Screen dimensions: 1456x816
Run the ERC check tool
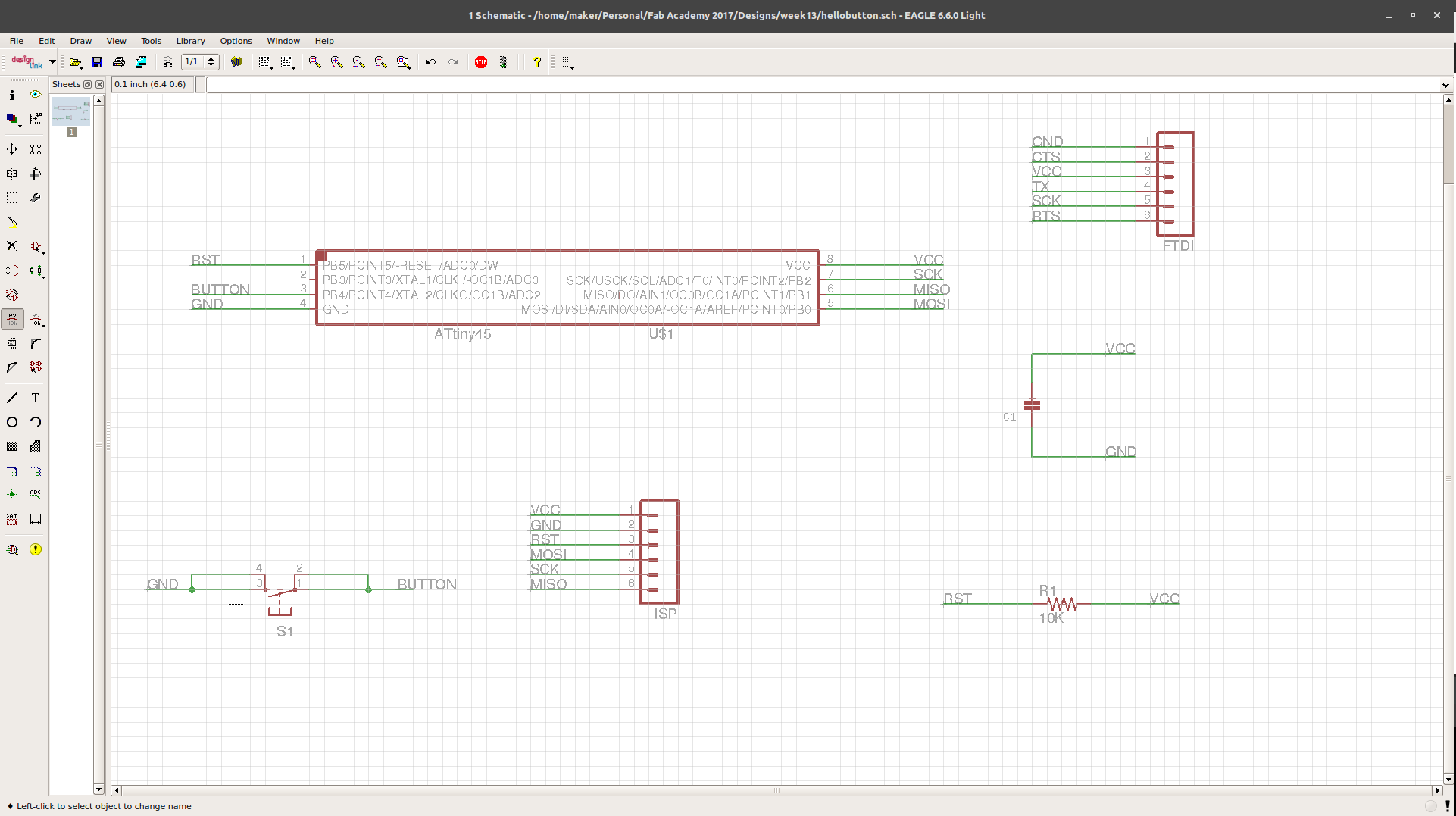pos(12,549)
